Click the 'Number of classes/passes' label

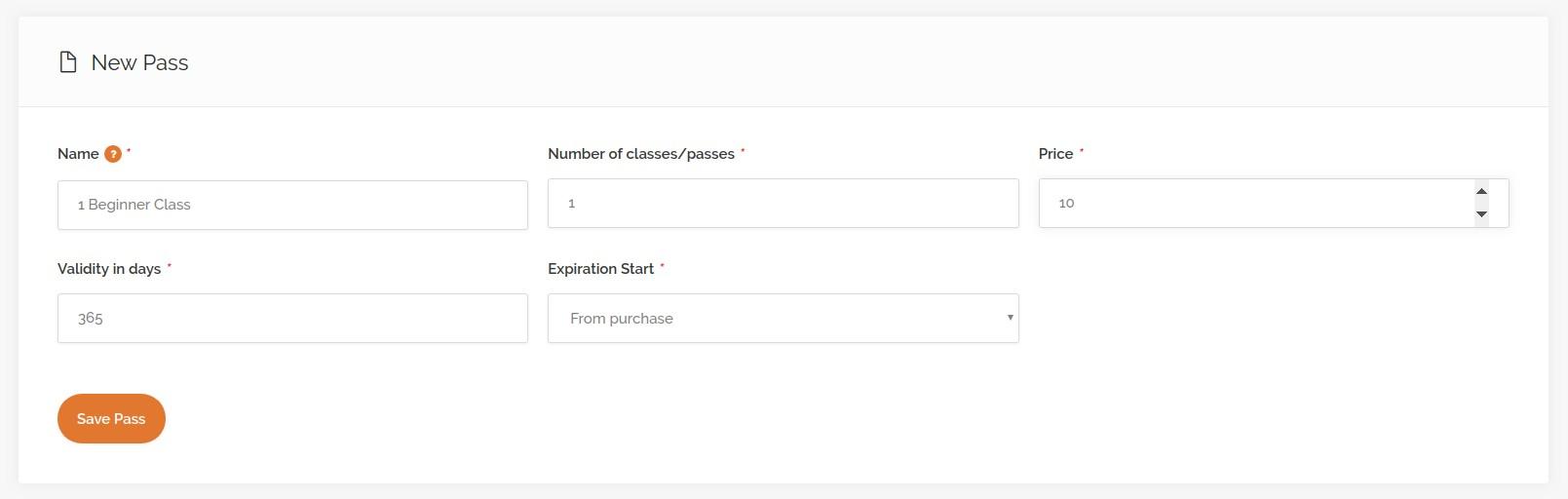tap(641, 154)
